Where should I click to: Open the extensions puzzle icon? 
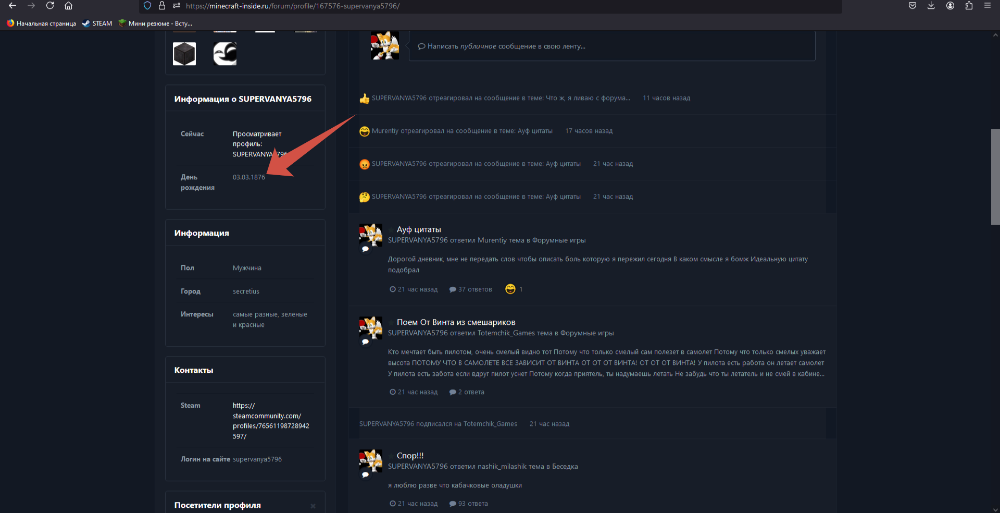[x=969, y=6]
